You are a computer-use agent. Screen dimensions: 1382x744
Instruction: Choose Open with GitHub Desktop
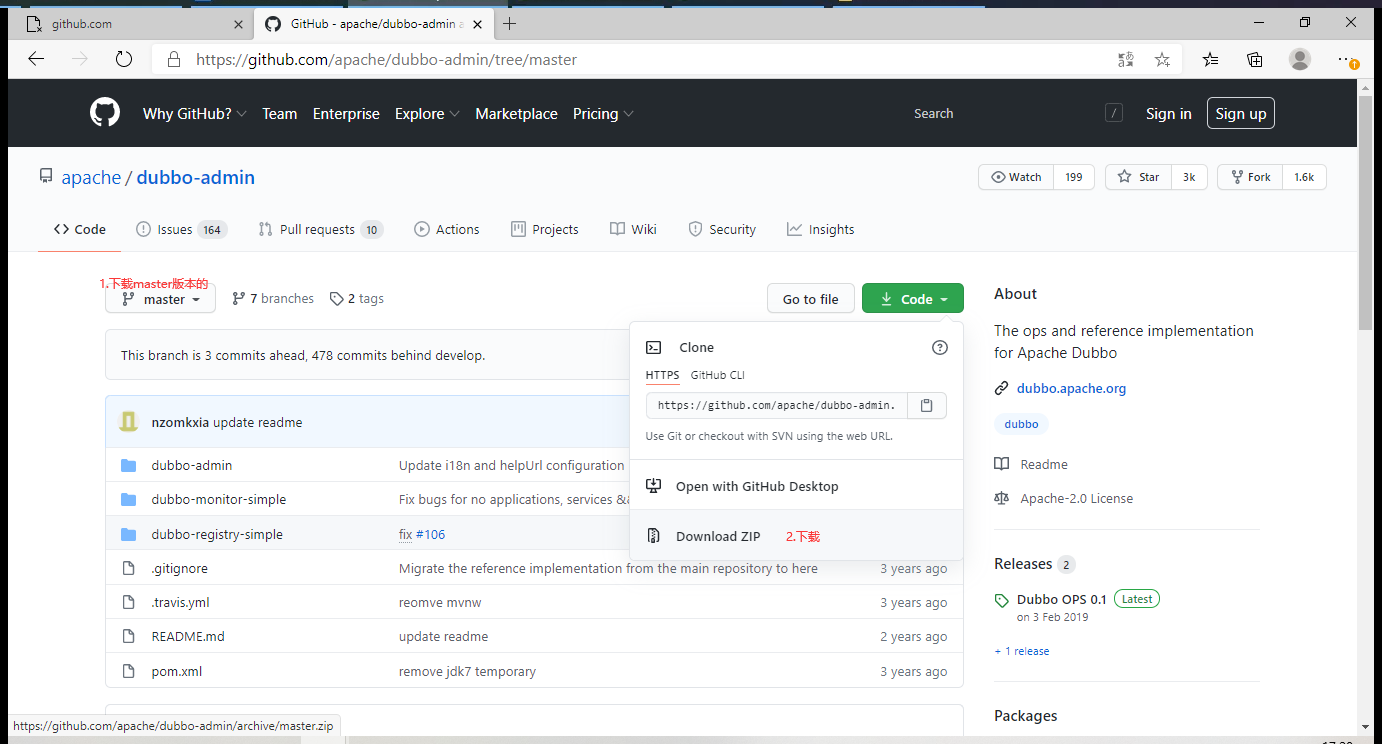pos(797,486)
